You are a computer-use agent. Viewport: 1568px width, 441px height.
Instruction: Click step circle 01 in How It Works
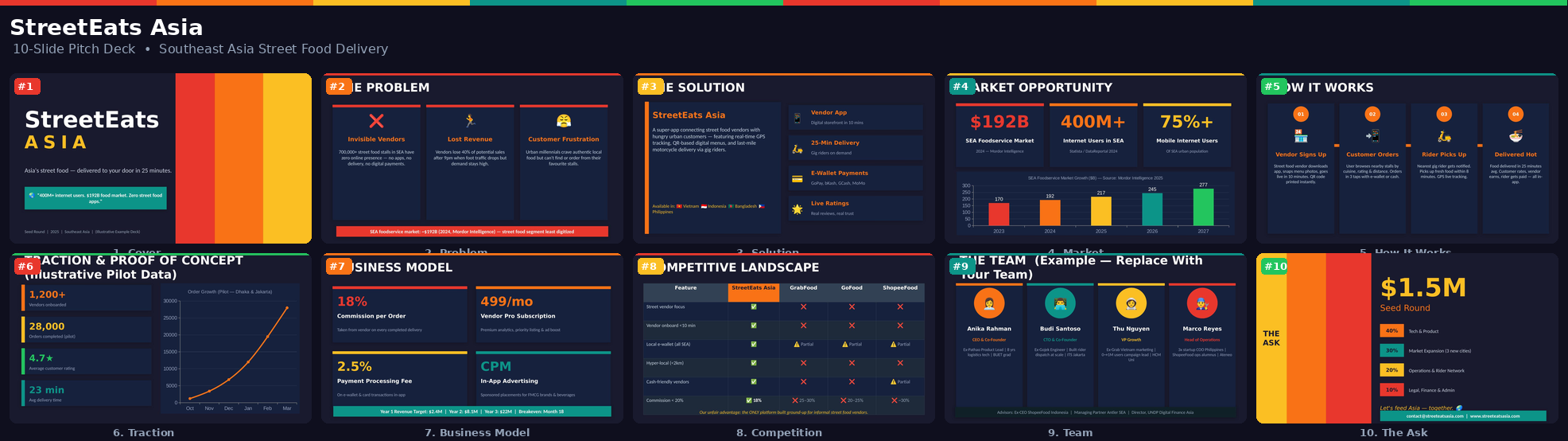(x=1301, y=114)
